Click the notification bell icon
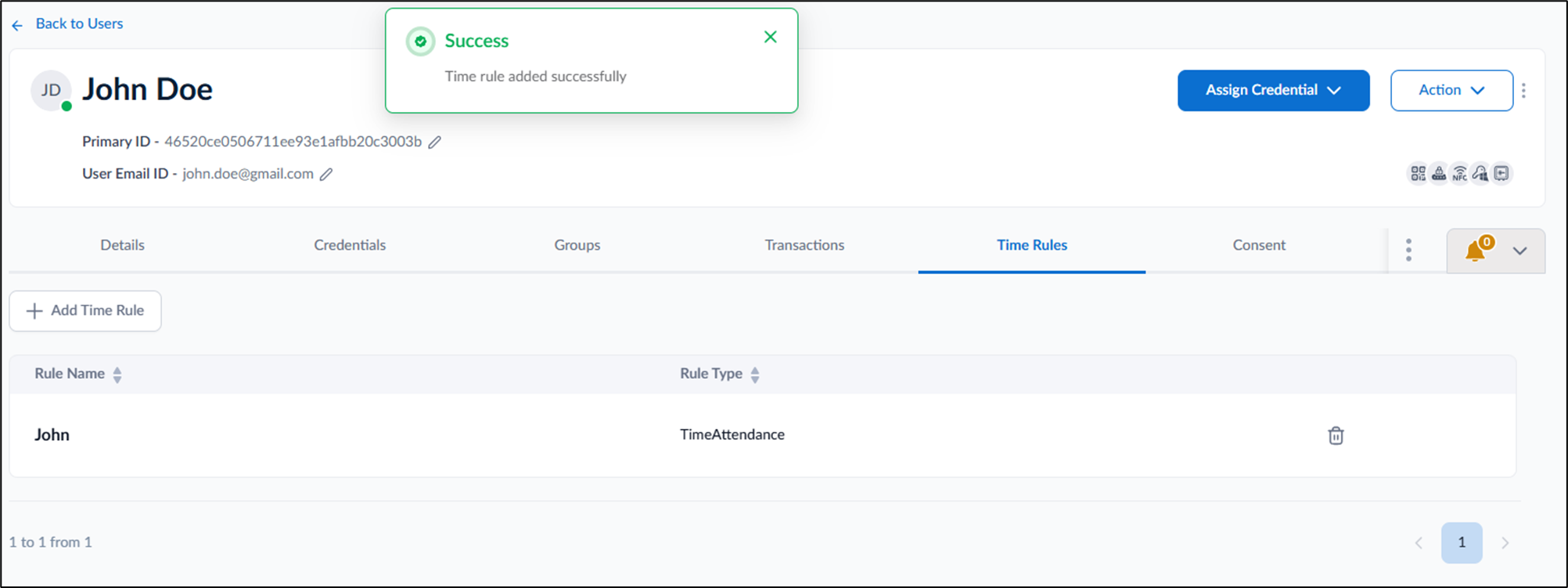Screen dimensions: 1568x588 tap(1476, 251)
